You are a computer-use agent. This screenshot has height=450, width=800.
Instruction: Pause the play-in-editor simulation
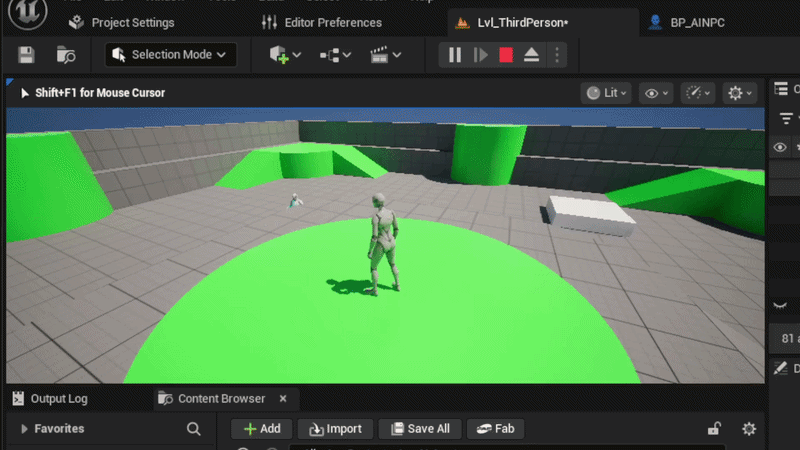tap(455, 55)
